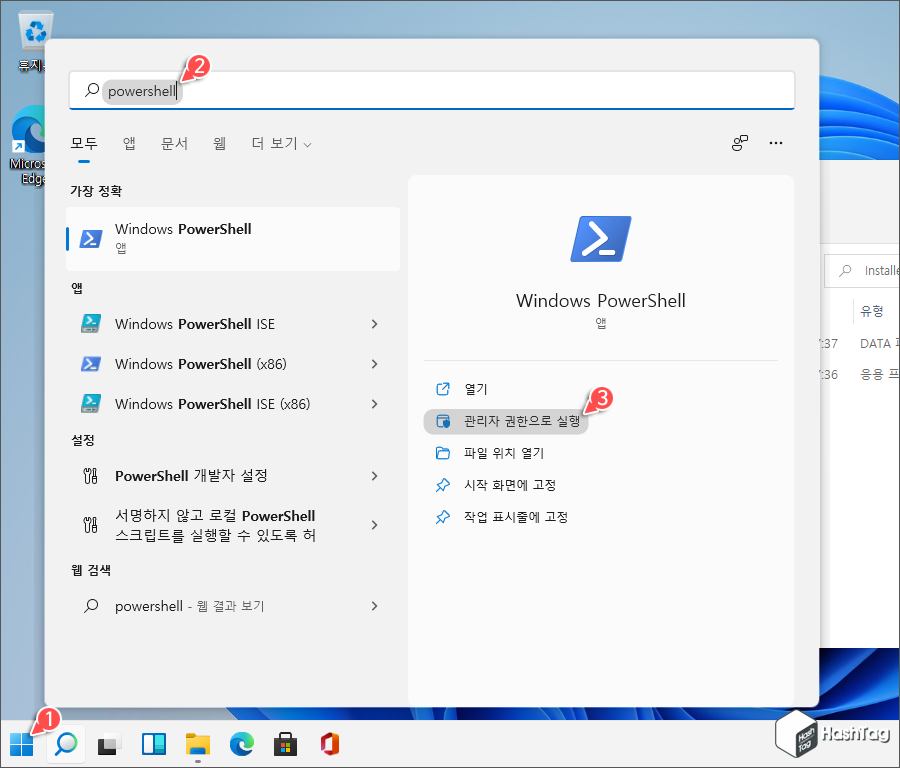The width and height of the screenshot is (900, 768).
Task: Click the taskbar Search magnifier icon
Action: pos(66,744)
